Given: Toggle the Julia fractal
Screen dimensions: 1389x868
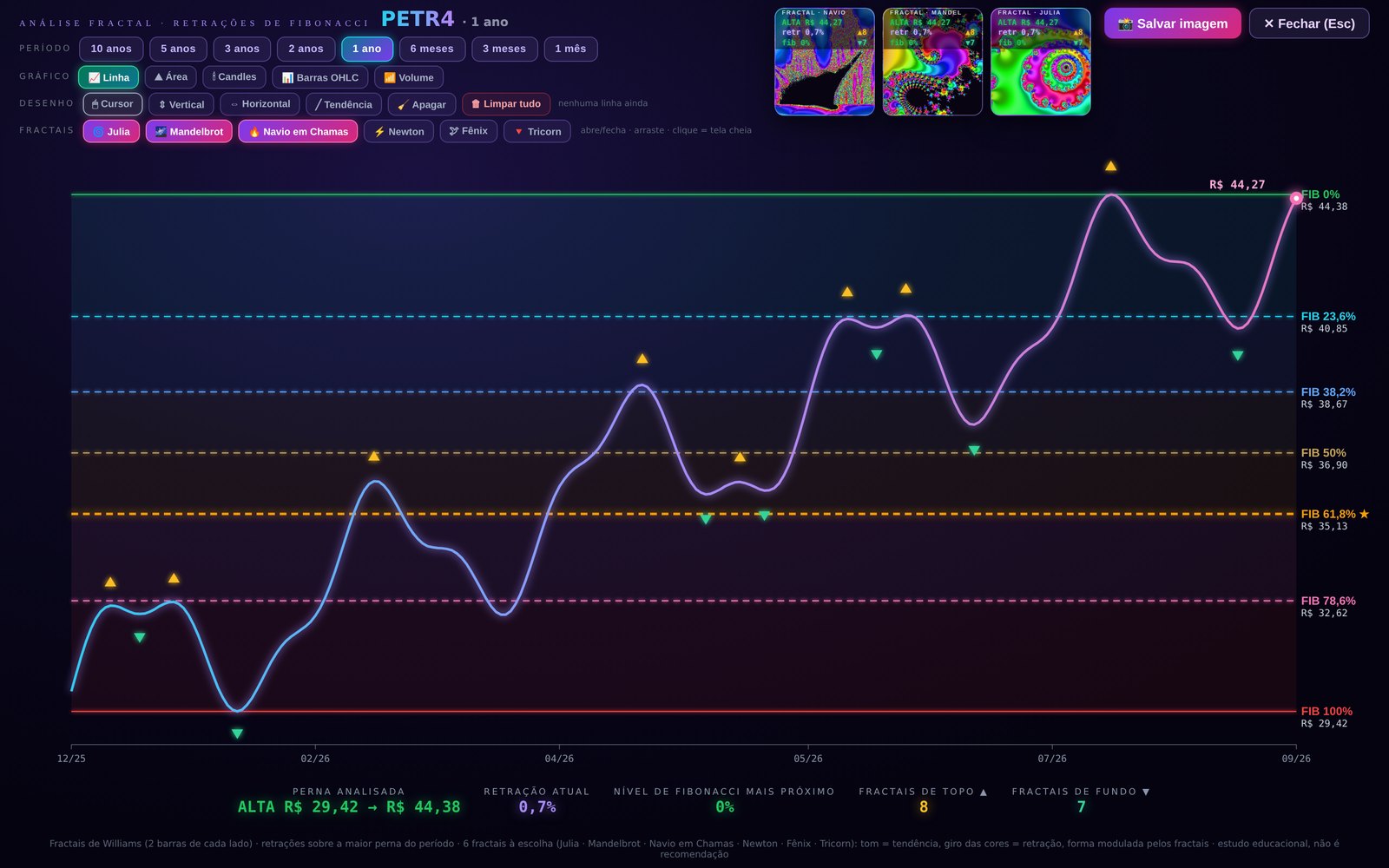Looking at the screenshot, I should pyautogui.click(x=111, y=132).
